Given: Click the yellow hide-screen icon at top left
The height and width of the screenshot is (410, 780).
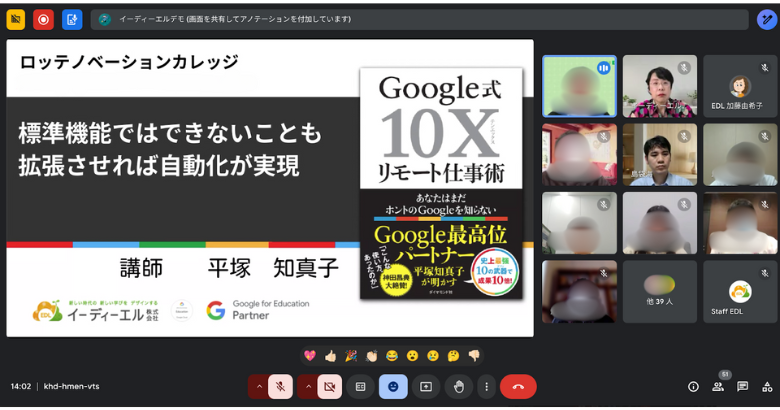Looking at the screenshot, I should tap(15, 19).
